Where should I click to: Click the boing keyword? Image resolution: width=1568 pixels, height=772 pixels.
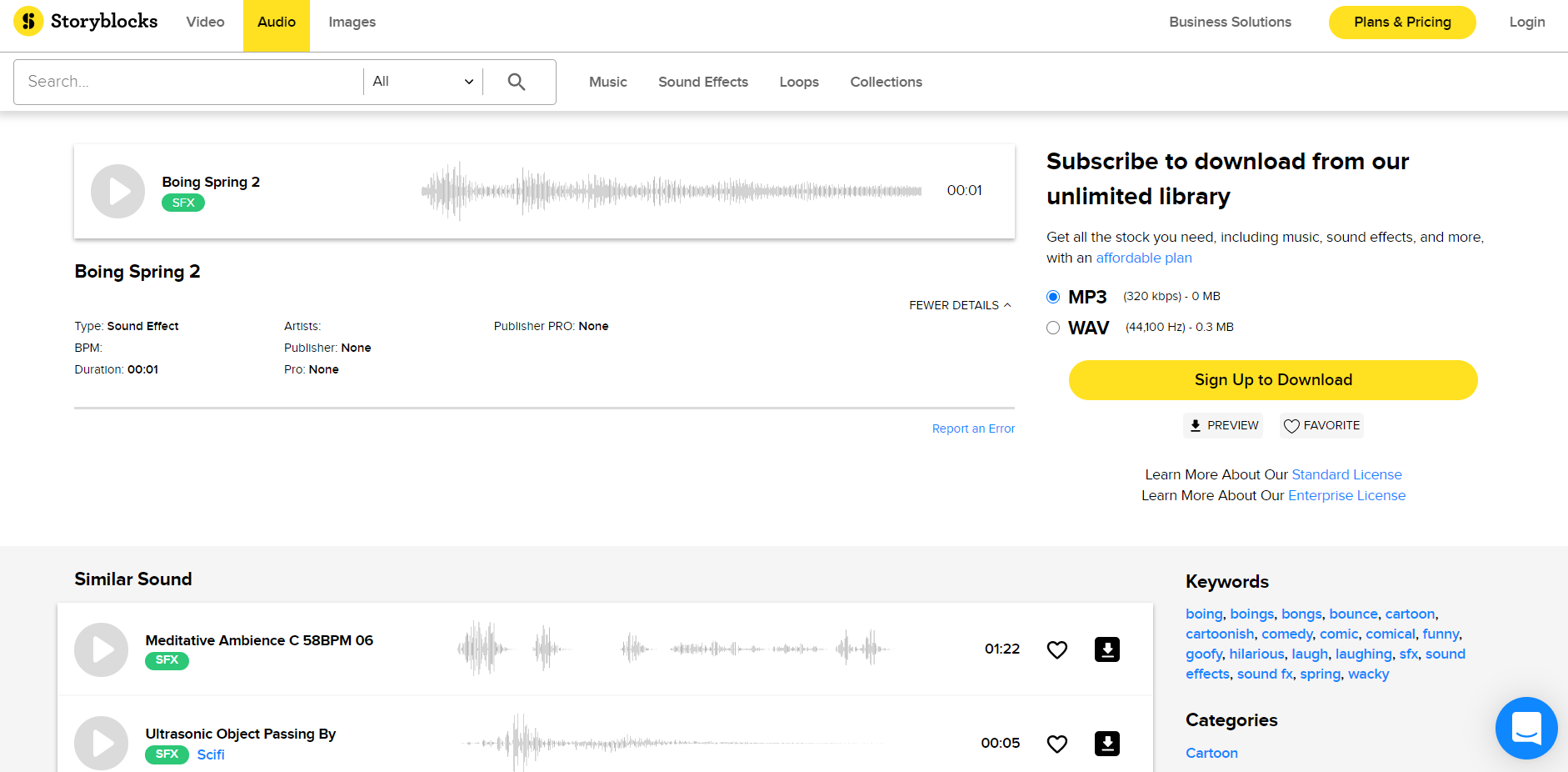[x=1204, y=614]
